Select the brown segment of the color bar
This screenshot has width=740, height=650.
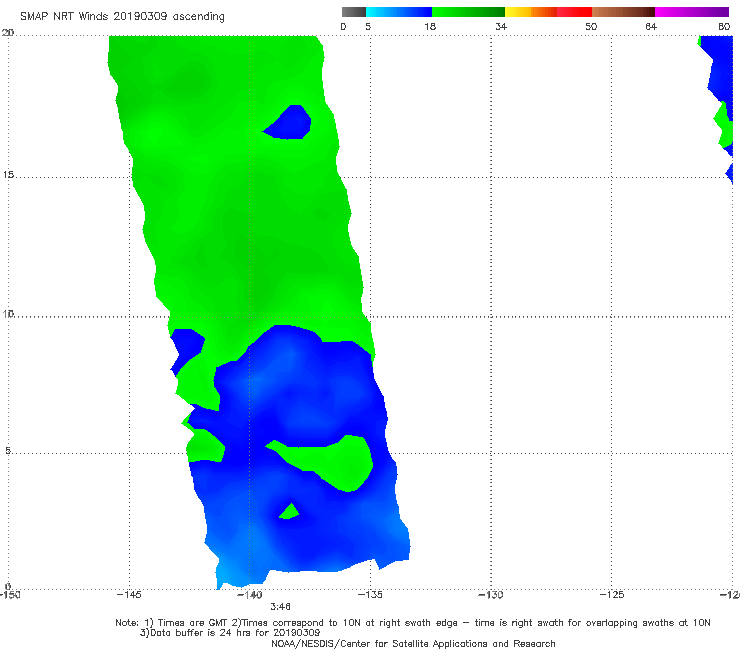point(623,12)
